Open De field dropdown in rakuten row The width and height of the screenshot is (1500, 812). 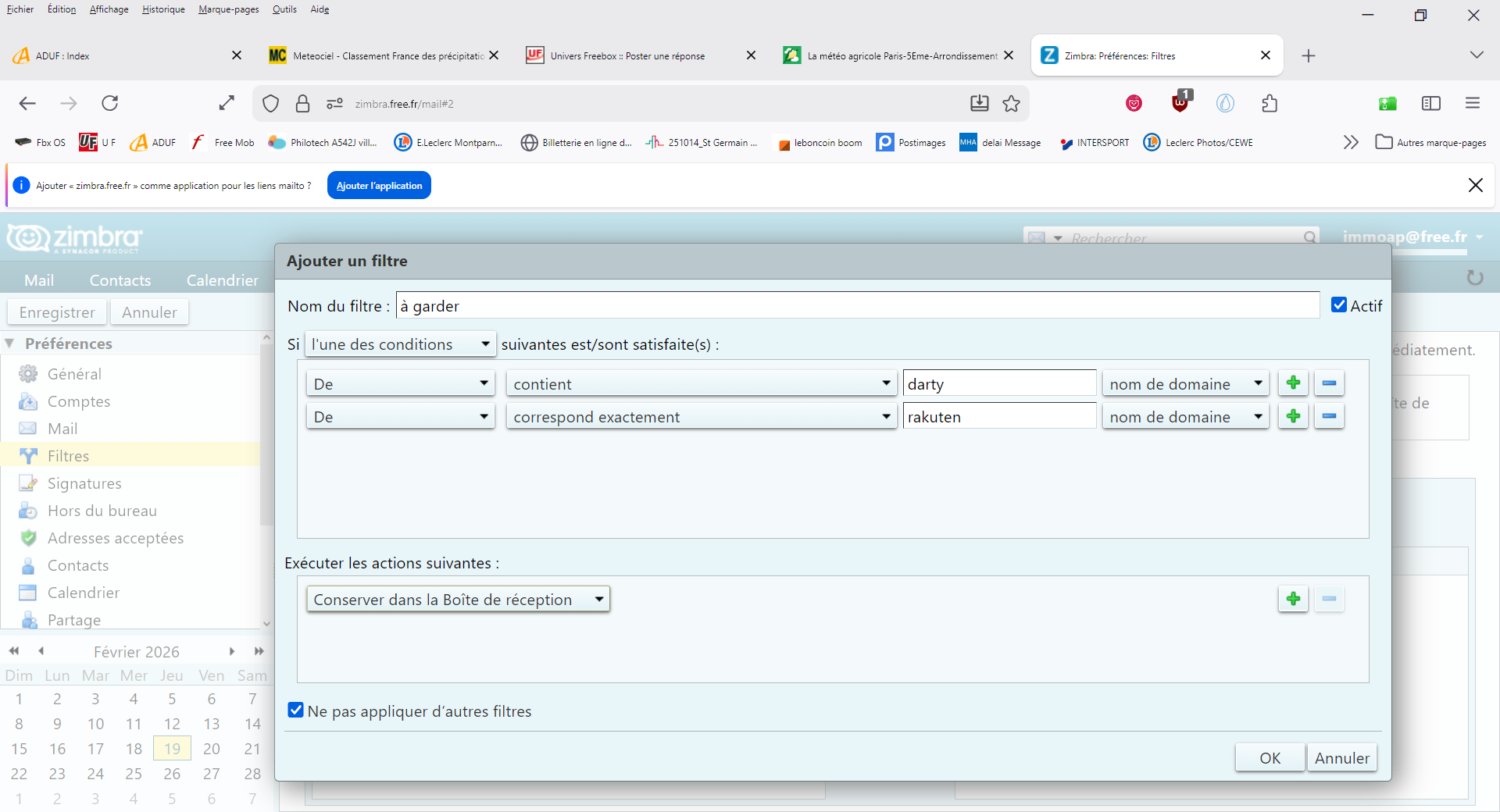pyautogui.click(x=401, y=416)
